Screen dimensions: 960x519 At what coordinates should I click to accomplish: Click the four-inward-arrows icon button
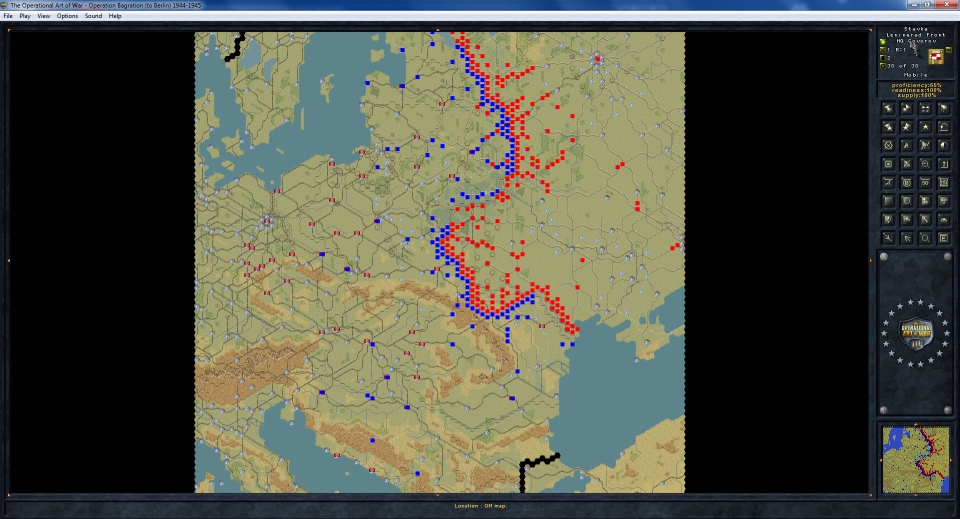coord(925,108)
